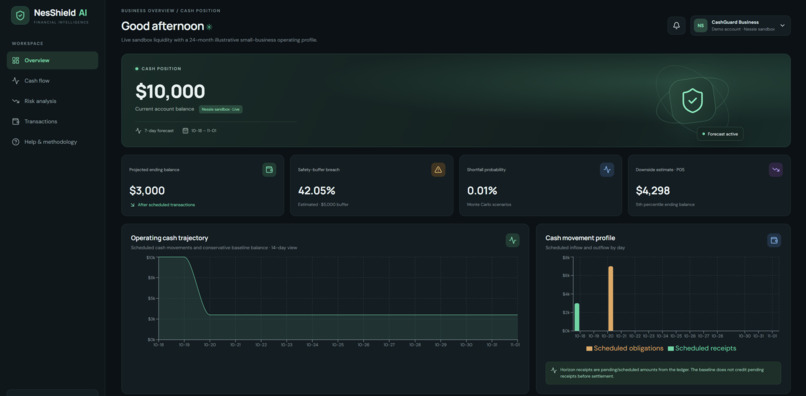Click the trend-down icon on Downside estimate
The height and width of the screenshot is (396, 806).
[776, 170]
